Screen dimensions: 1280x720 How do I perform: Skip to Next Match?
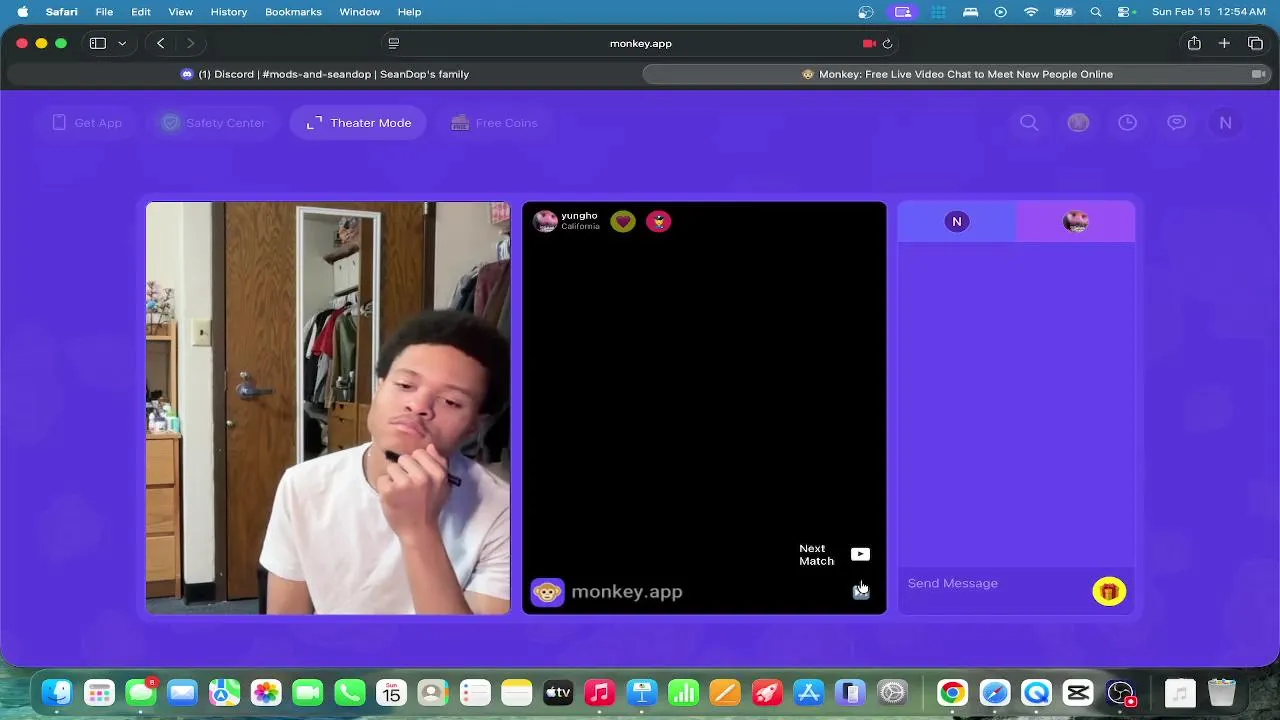tap(834, 555)
